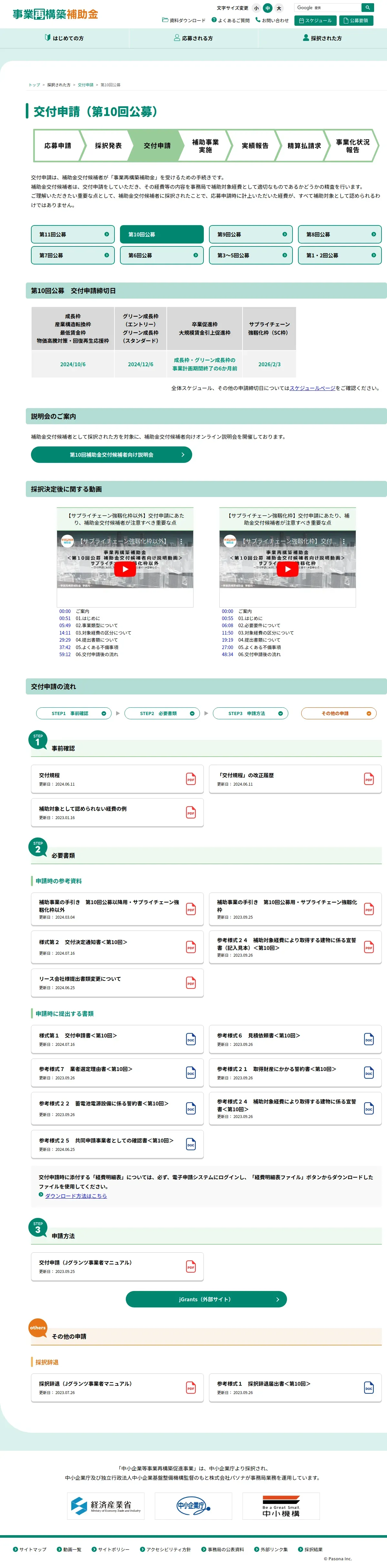Click jGrants（外部サイト） button
The width and height of the screenshot is (387, 1568).
click(206, 1299)
